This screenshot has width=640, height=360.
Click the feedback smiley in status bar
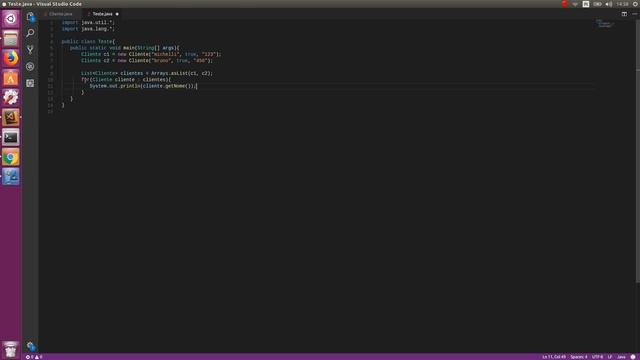633,357
